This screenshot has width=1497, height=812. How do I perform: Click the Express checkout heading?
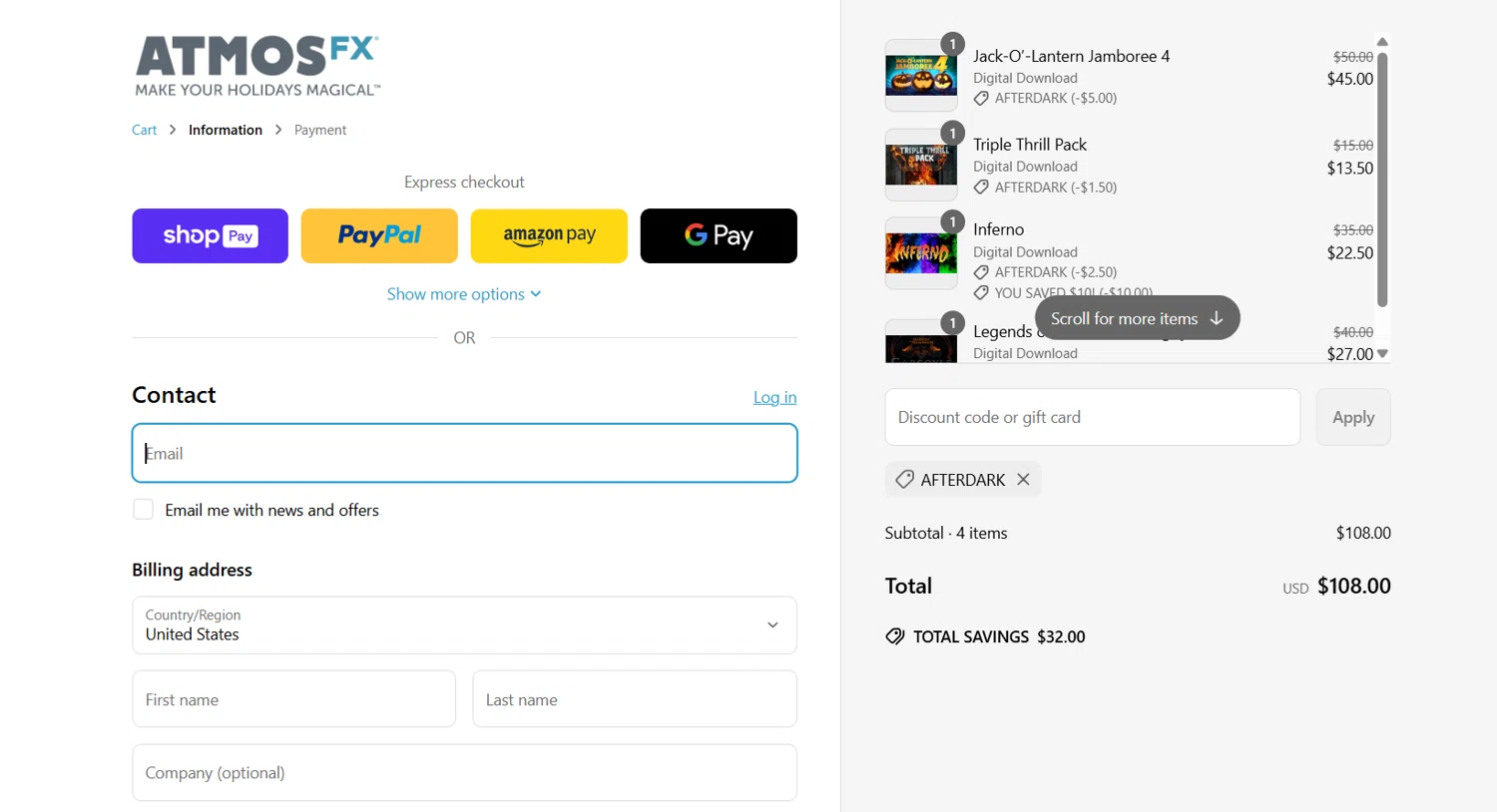coord(464,183)
